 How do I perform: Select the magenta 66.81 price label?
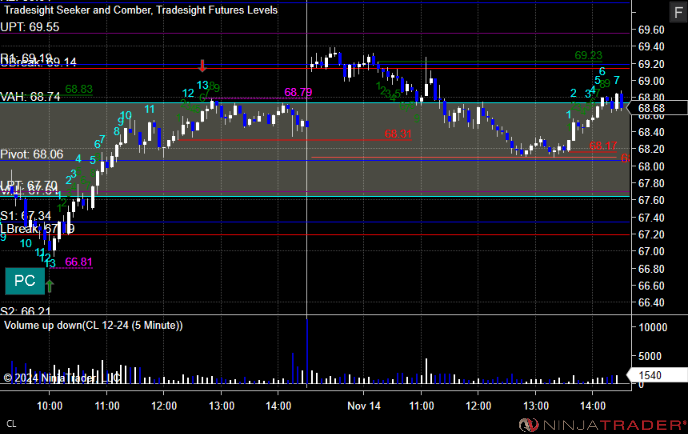pyautogui.click(x=79, y=262)
